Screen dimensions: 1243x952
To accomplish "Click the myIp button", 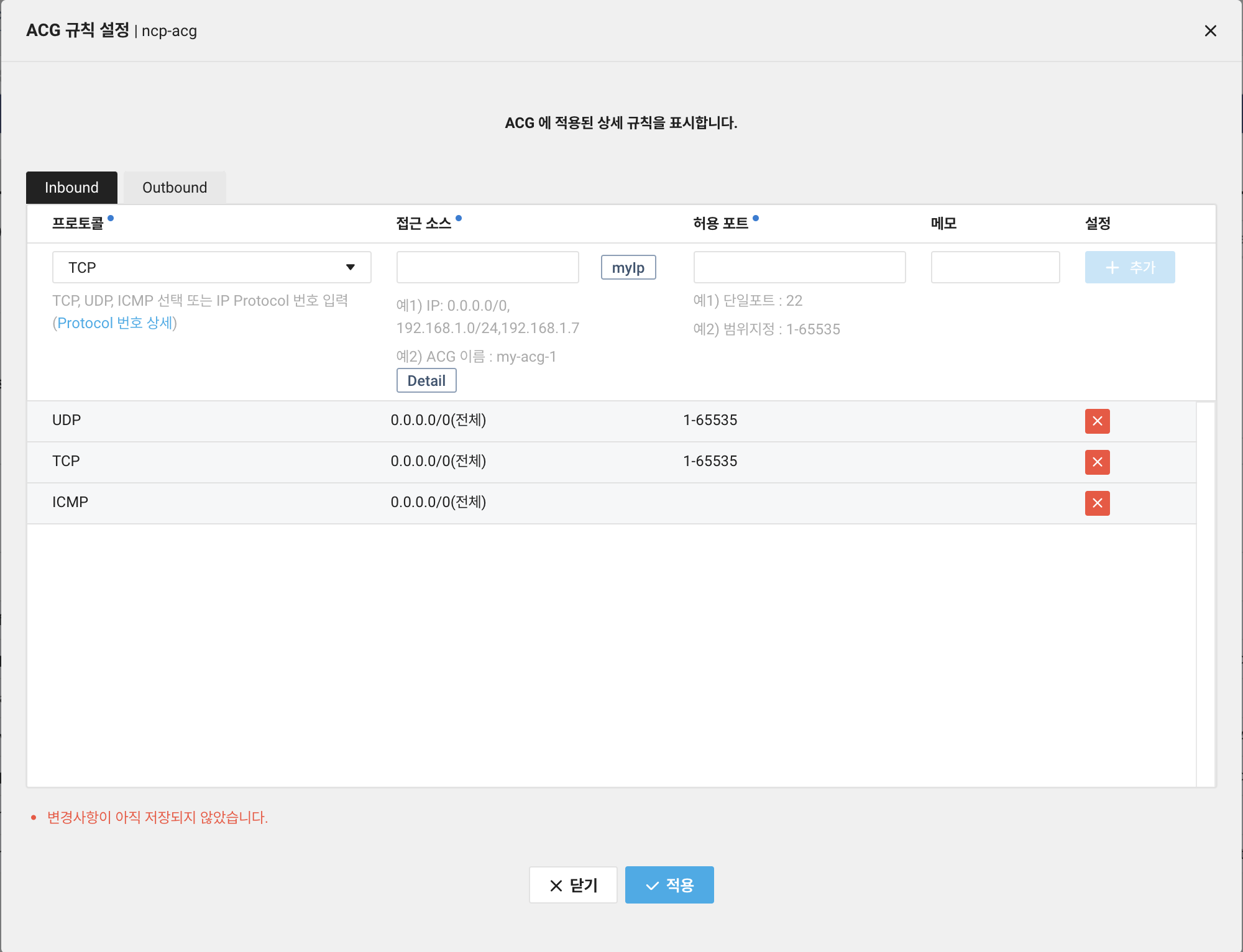I will tap(628, 268).
